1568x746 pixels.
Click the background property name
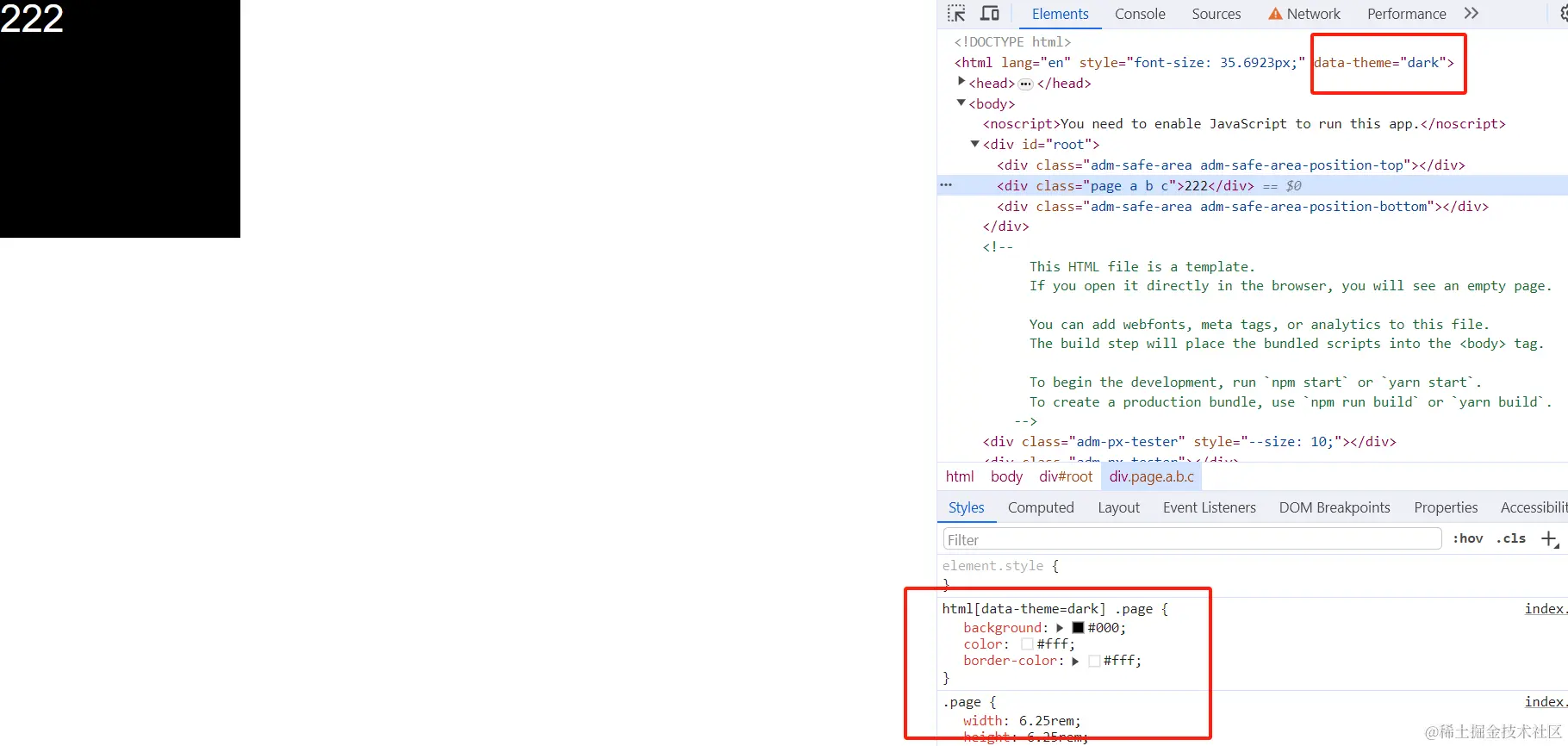[x=1002, y=628]
